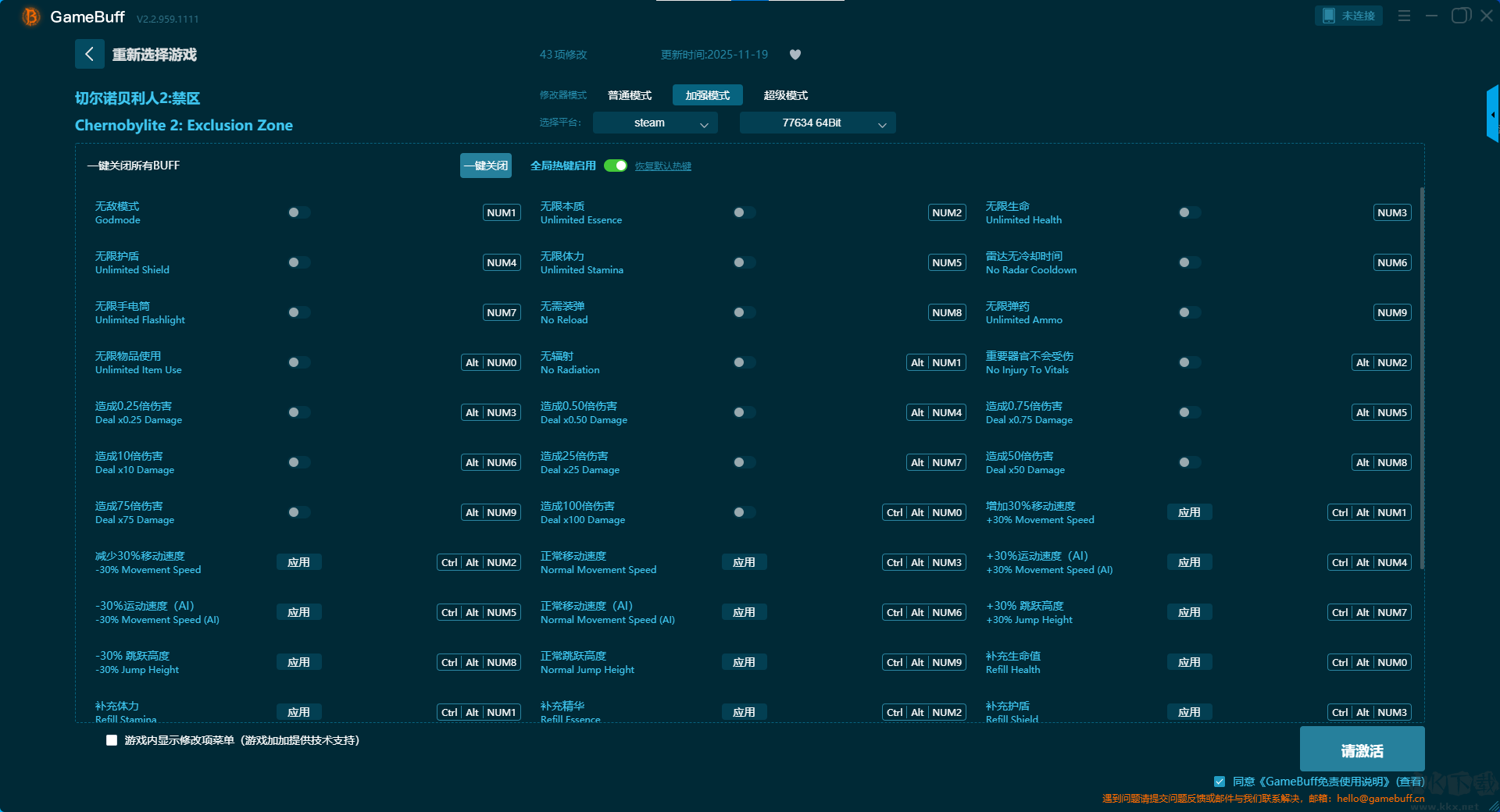Click the heart favorite icon

point(795,55)
